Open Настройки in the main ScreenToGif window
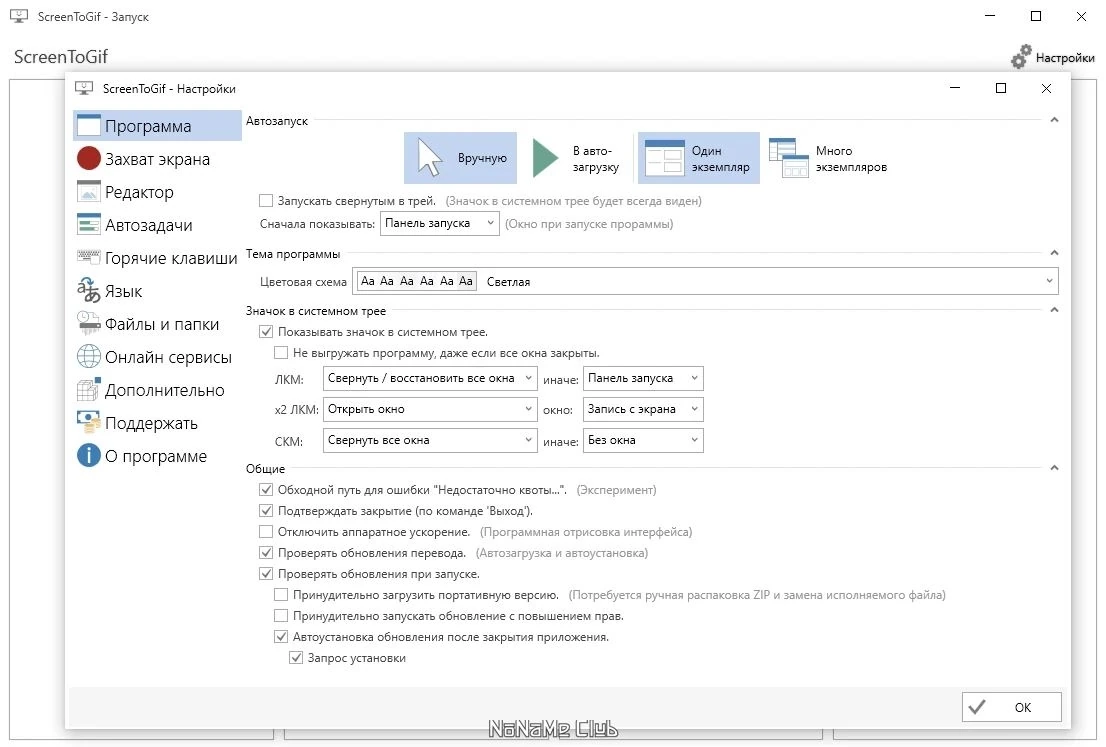The width and height of the screenshot is (1106, 747). (x=1053, y=57)
